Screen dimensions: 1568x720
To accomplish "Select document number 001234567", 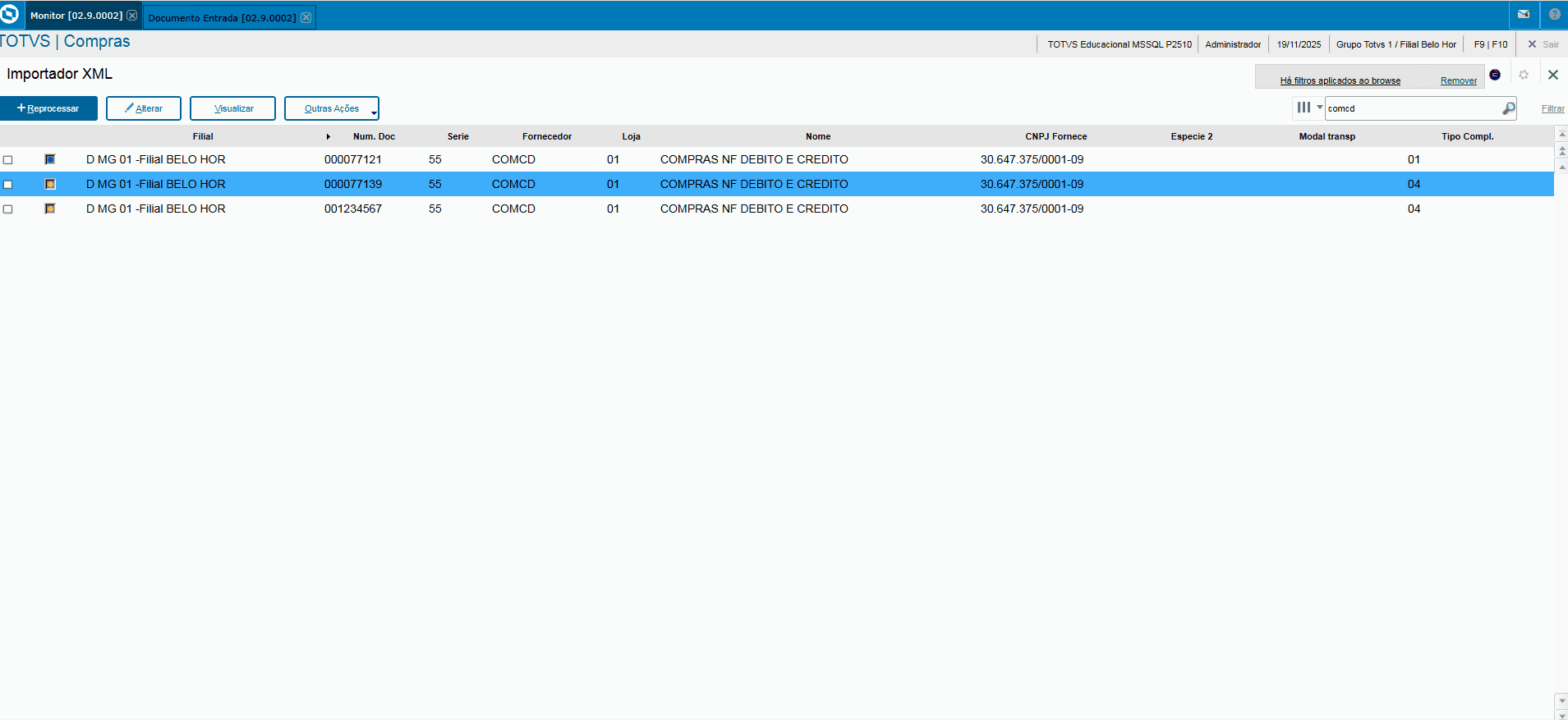I will click(x=353, y=209).
